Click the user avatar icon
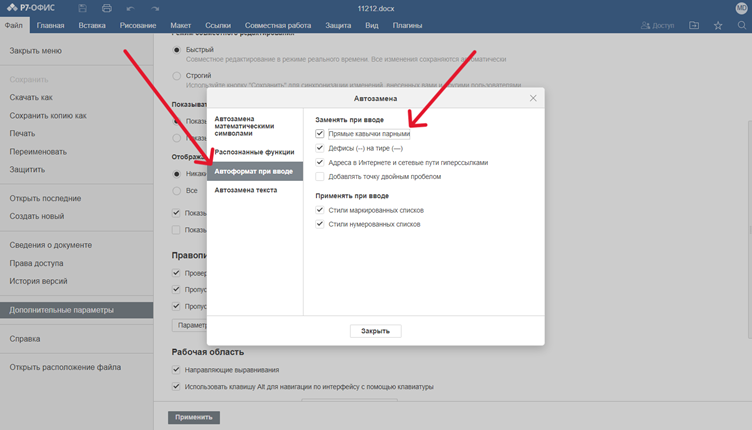This screenshot has height=430, width=752. (x=741, y=8)
